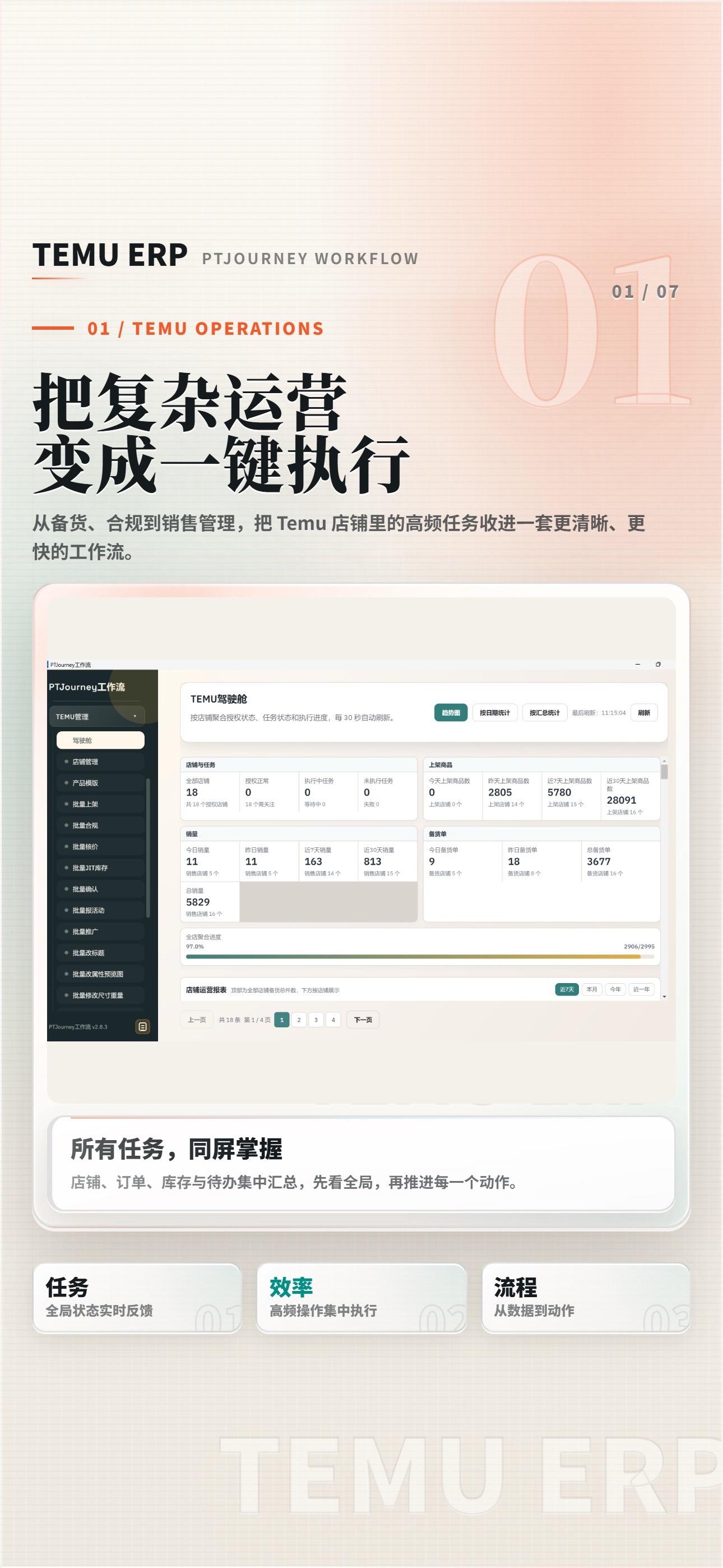Viewport: 723px width, 1568px height.
Task: Go to 批量推广 sidebar item
Action: click(100, 931)
